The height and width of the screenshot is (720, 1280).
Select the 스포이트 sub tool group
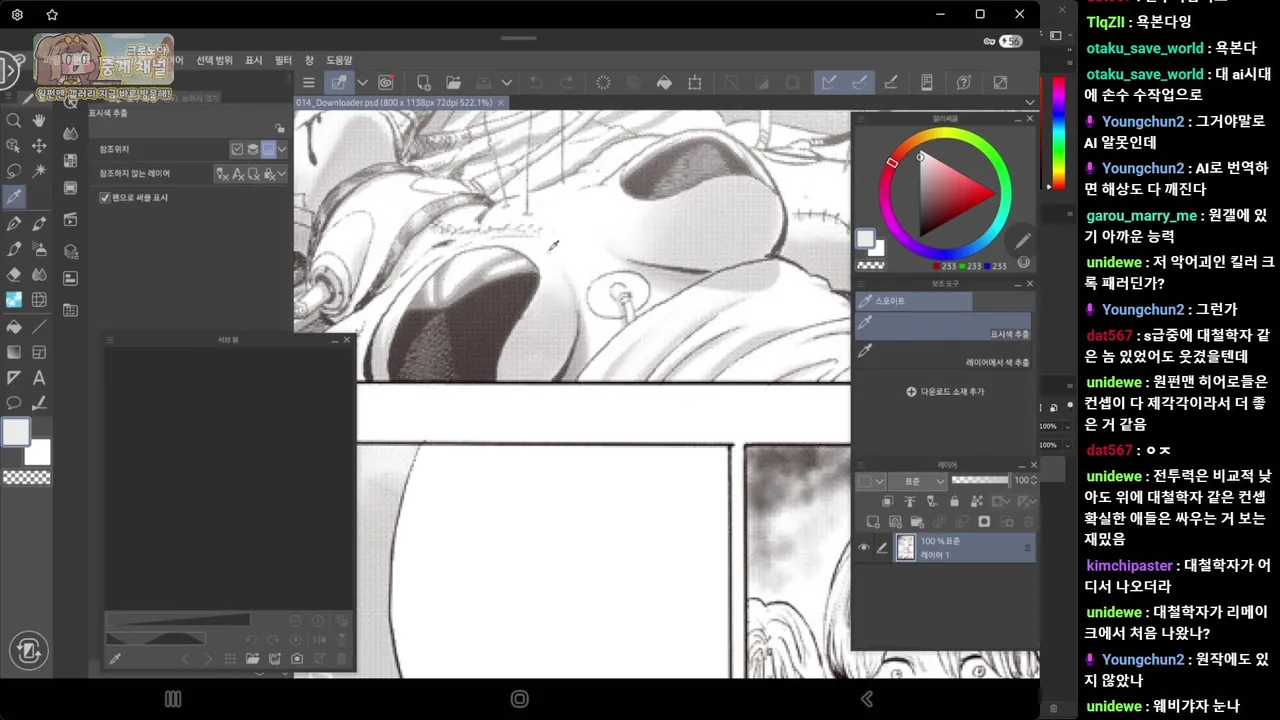[x=914, y=300]
